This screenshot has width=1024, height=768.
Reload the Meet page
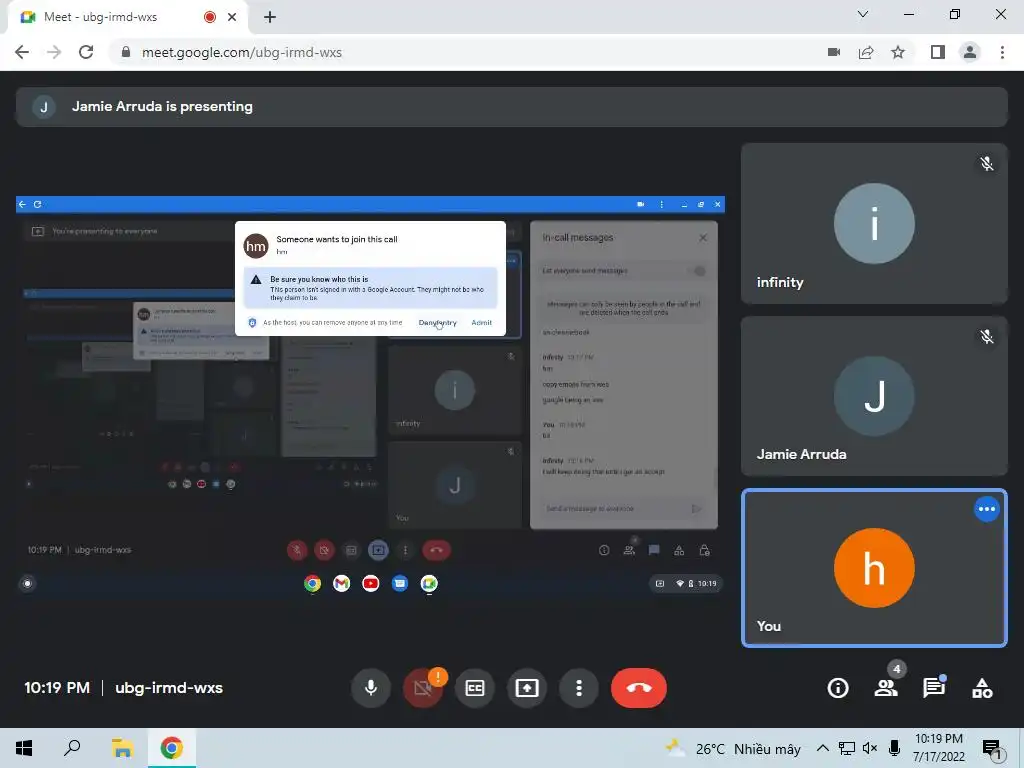click(86, 52)
